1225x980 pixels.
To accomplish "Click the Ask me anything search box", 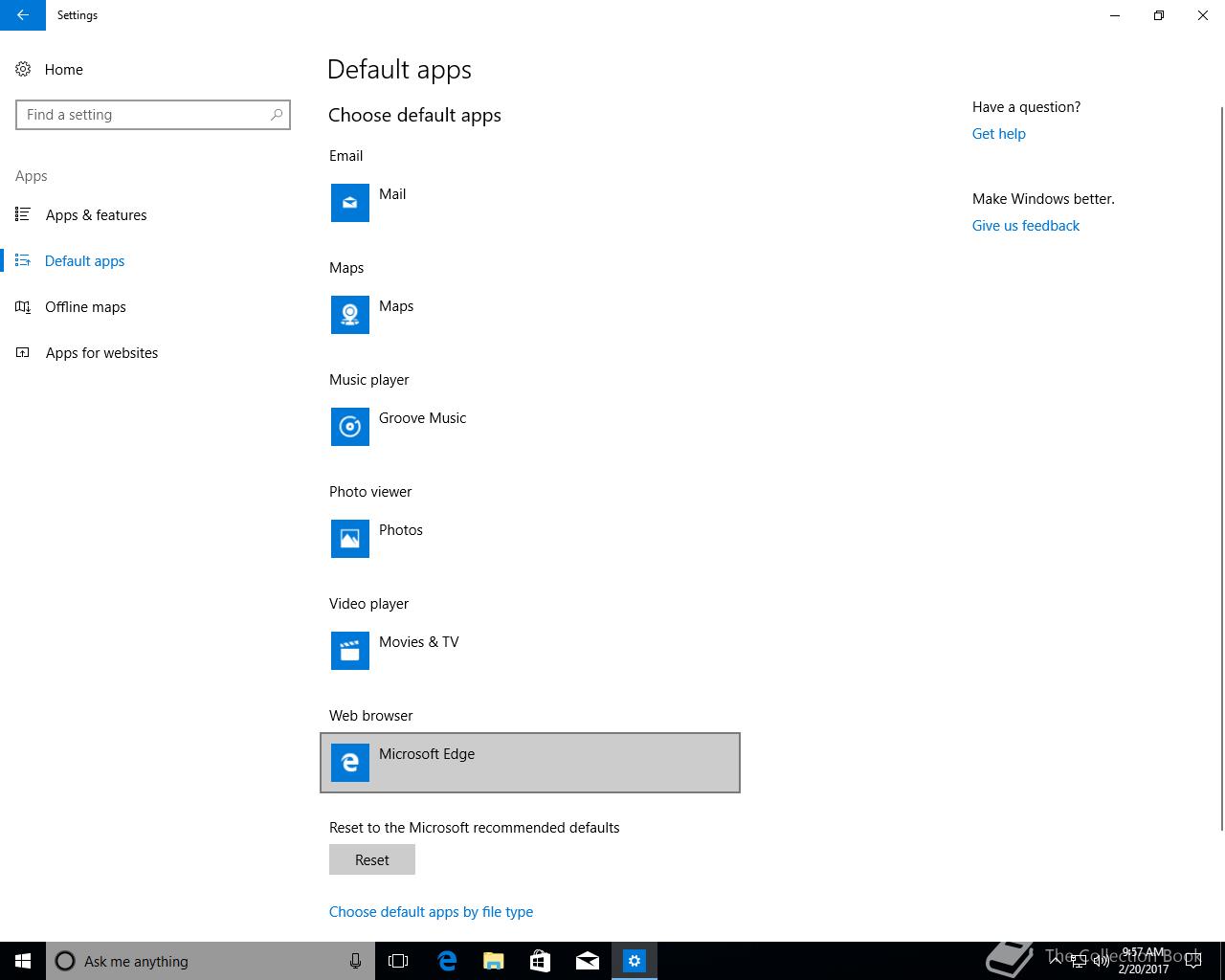I will coord(211,961).
